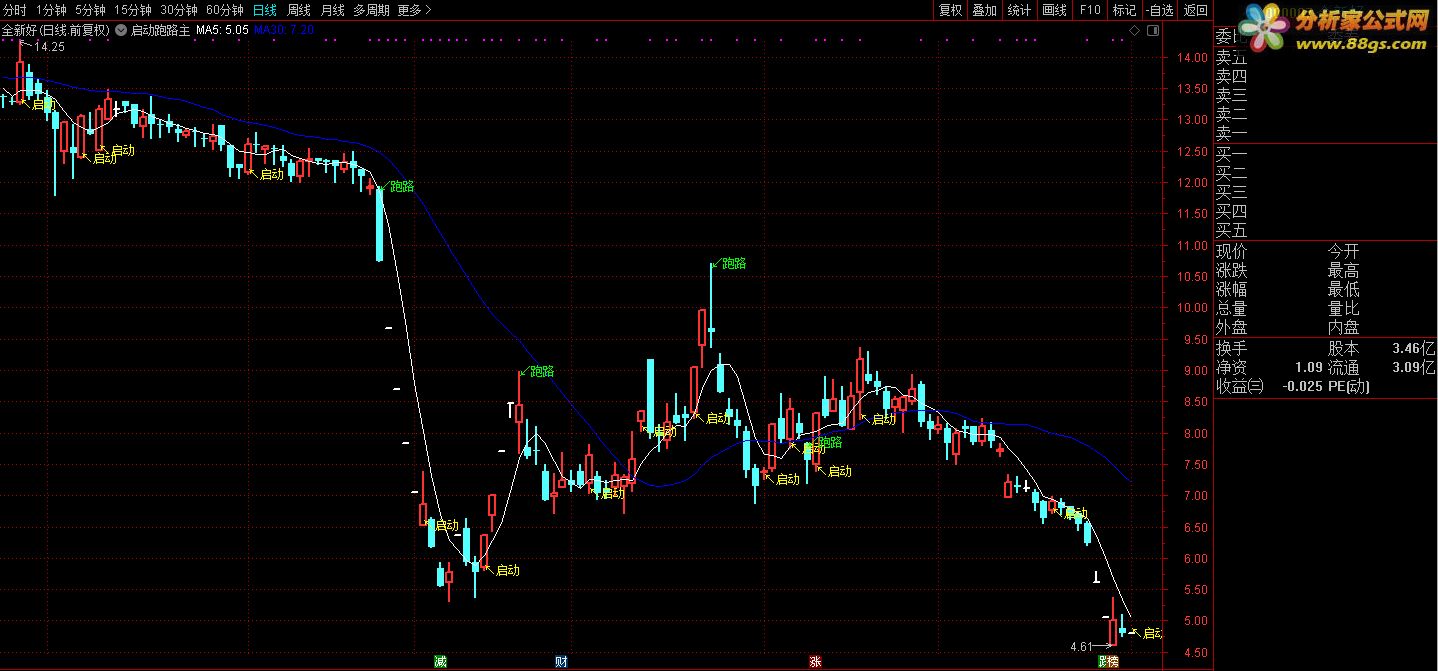This screenshot has width=1438, height=671.
Task: Click the 收益(三) -0.025 row
Action: [1269, 387]
